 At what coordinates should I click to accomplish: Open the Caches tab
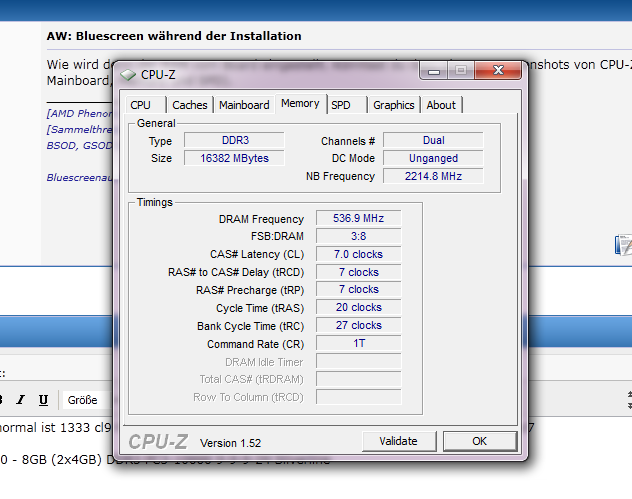pos(189,105)
